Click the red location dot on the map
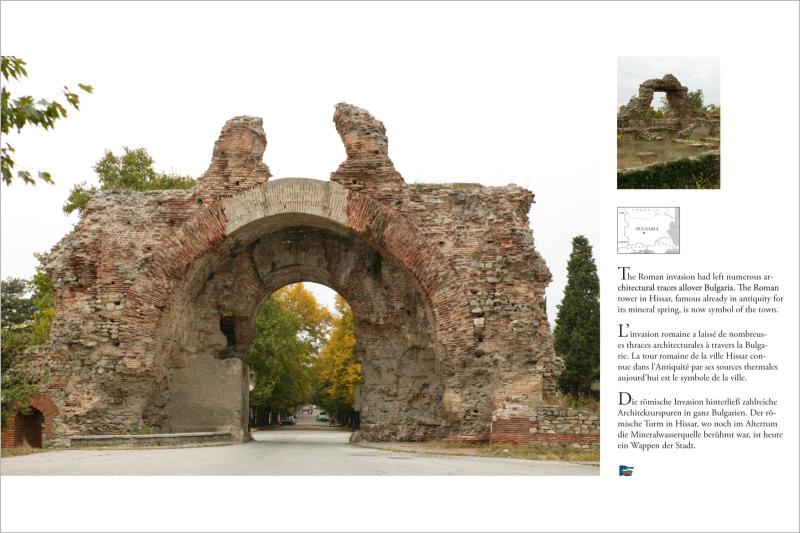Viewport: 800px width, 533px height. (x=645, y=233)
